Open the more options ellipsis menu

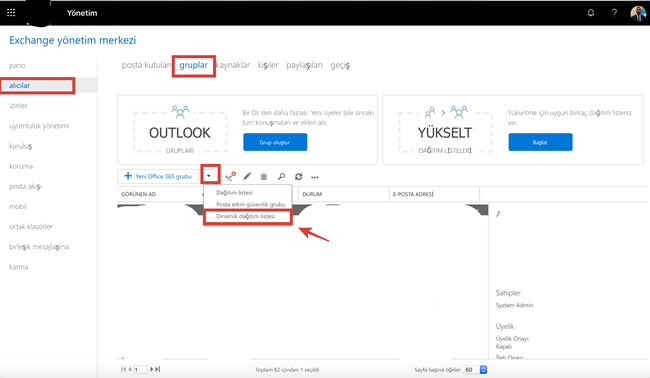(x=315, y=177)
